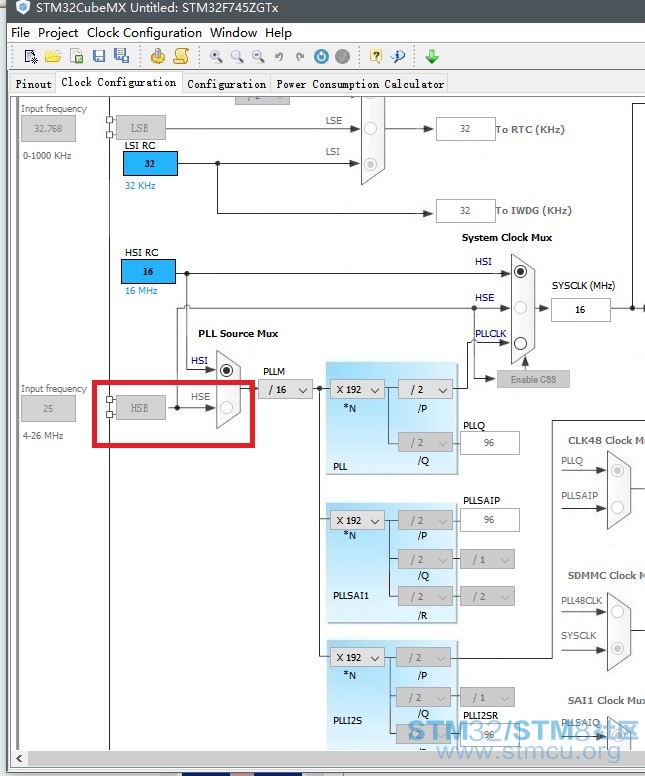
Task: Open a project with the folder icon
Action: pyautogui.click(x=53, y=56)
